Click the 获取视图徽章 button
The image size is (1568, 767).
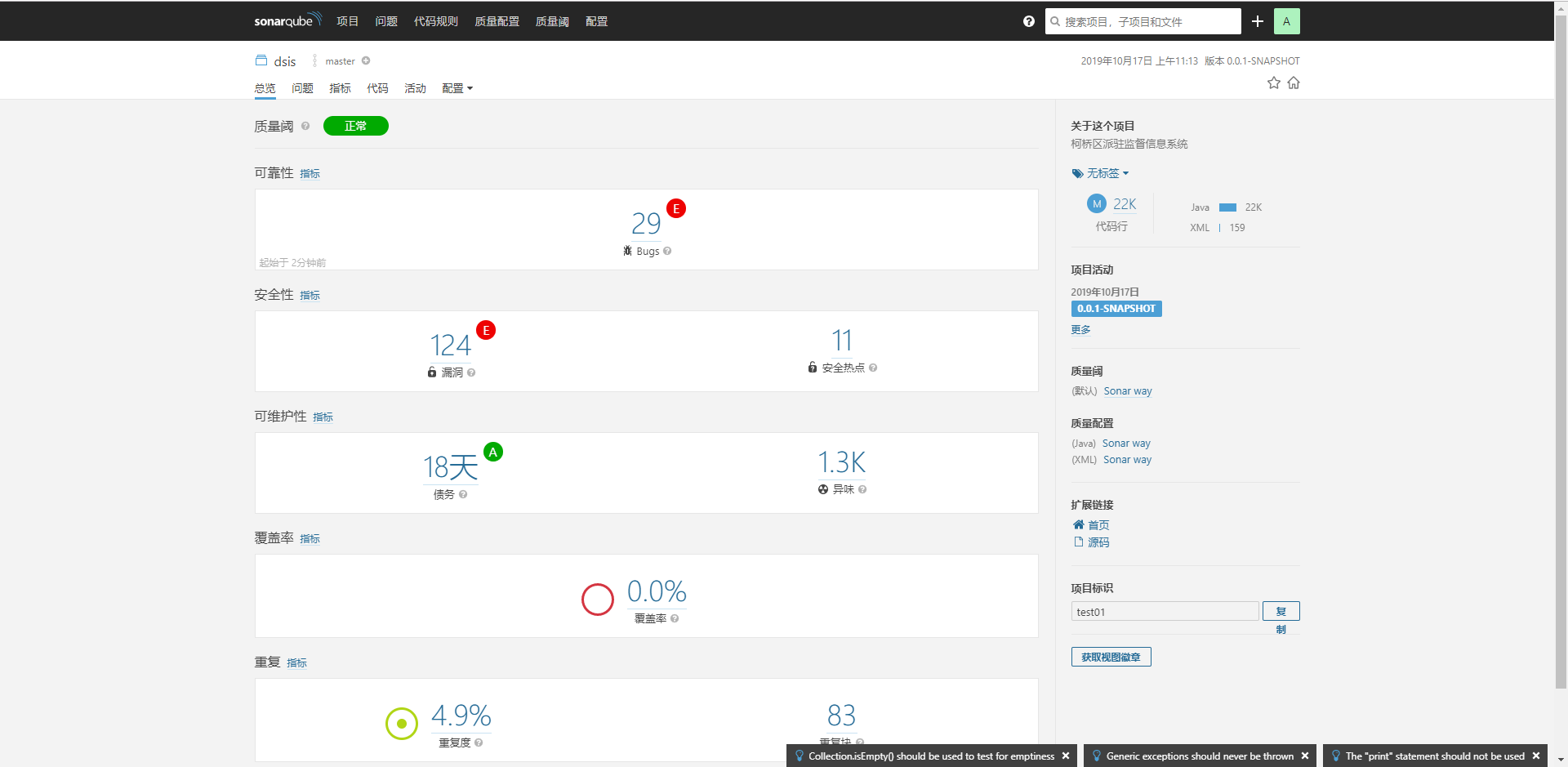pos(1111,657)
